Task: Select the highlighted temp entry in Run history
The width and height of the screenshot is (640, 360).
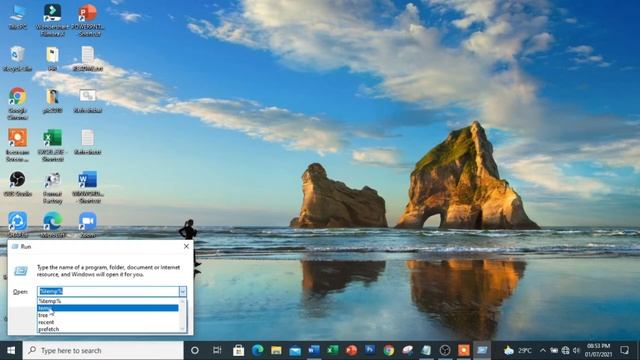Action: coord(108,308)
